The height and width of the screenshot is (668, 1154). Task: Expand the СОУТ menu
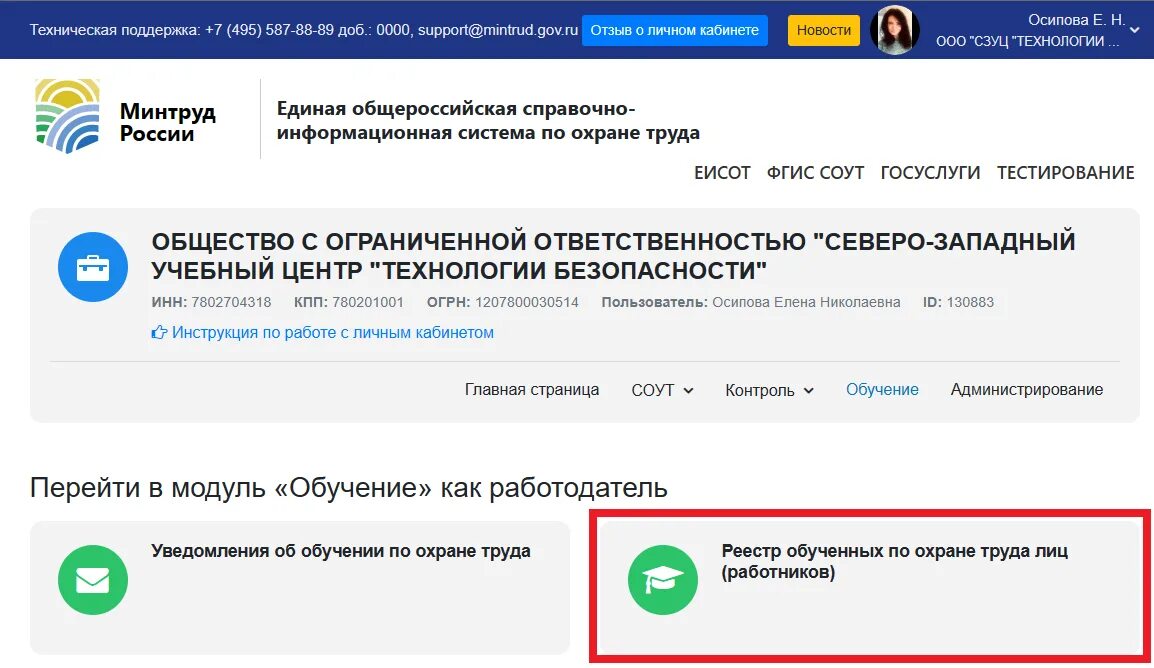coord(662,390)
